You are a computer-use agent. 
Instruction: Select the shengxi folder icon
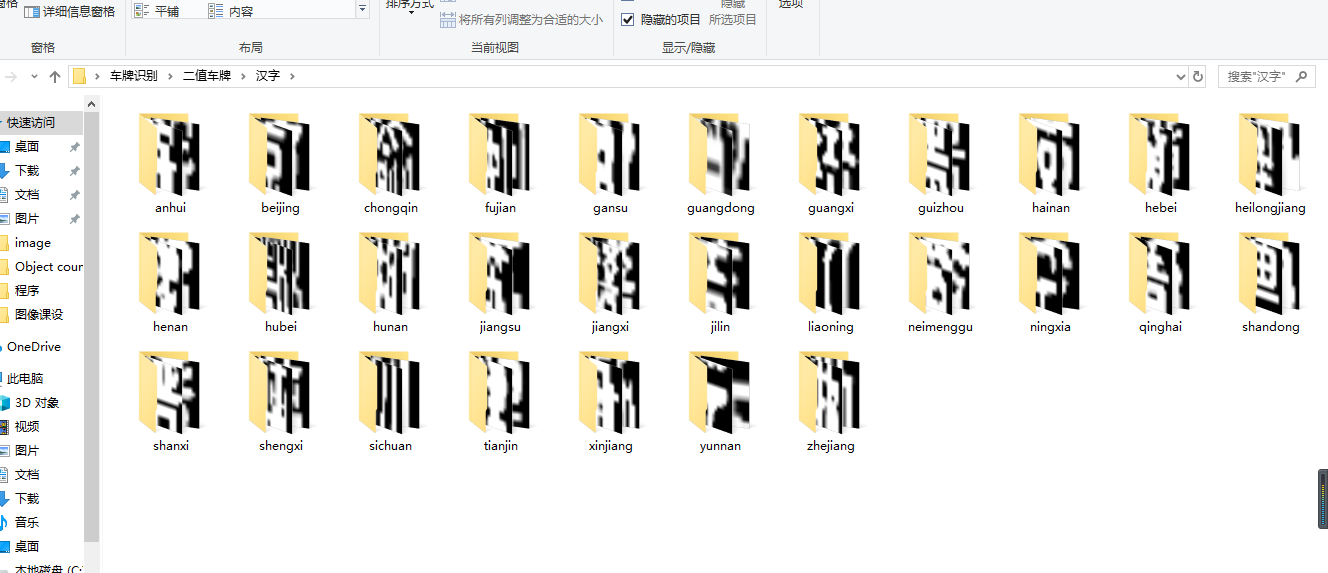coord(280,393)
